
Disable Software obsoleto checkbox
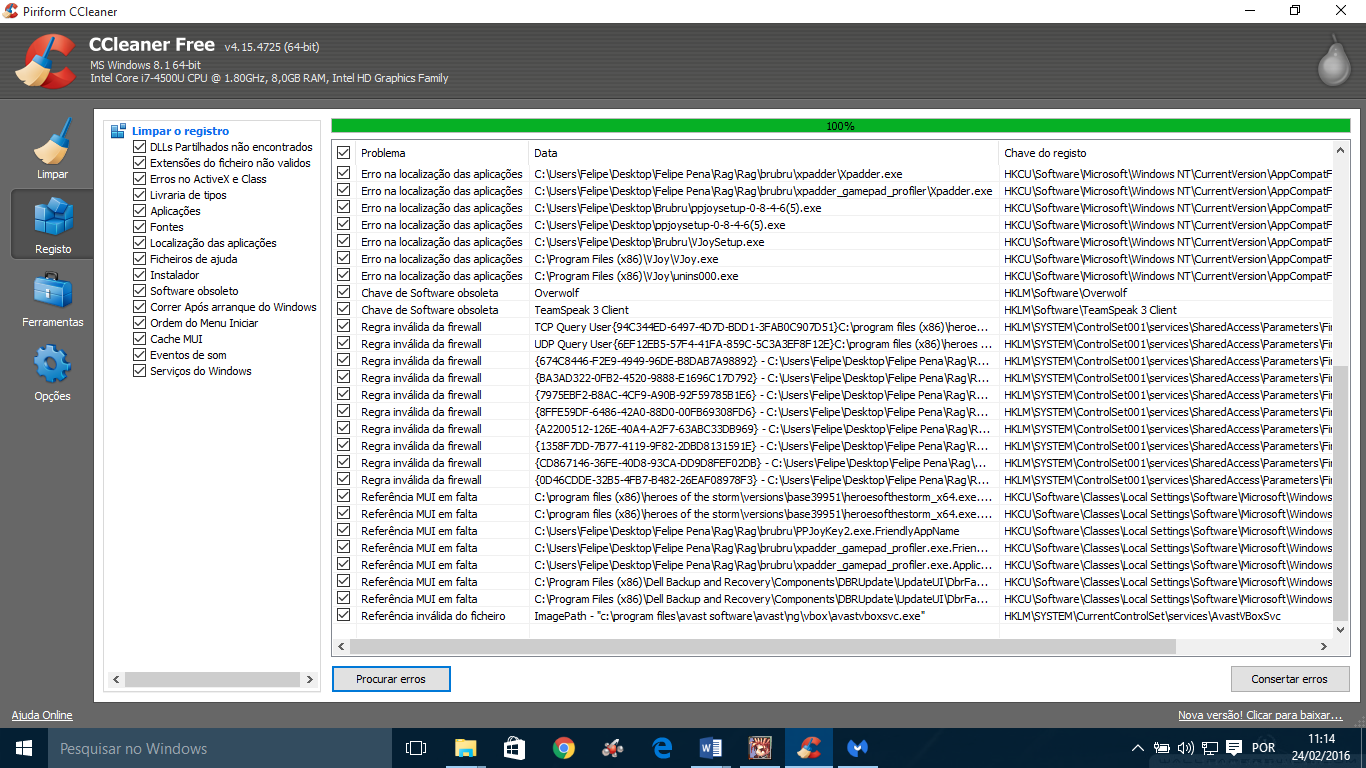(x=140, y=291)
